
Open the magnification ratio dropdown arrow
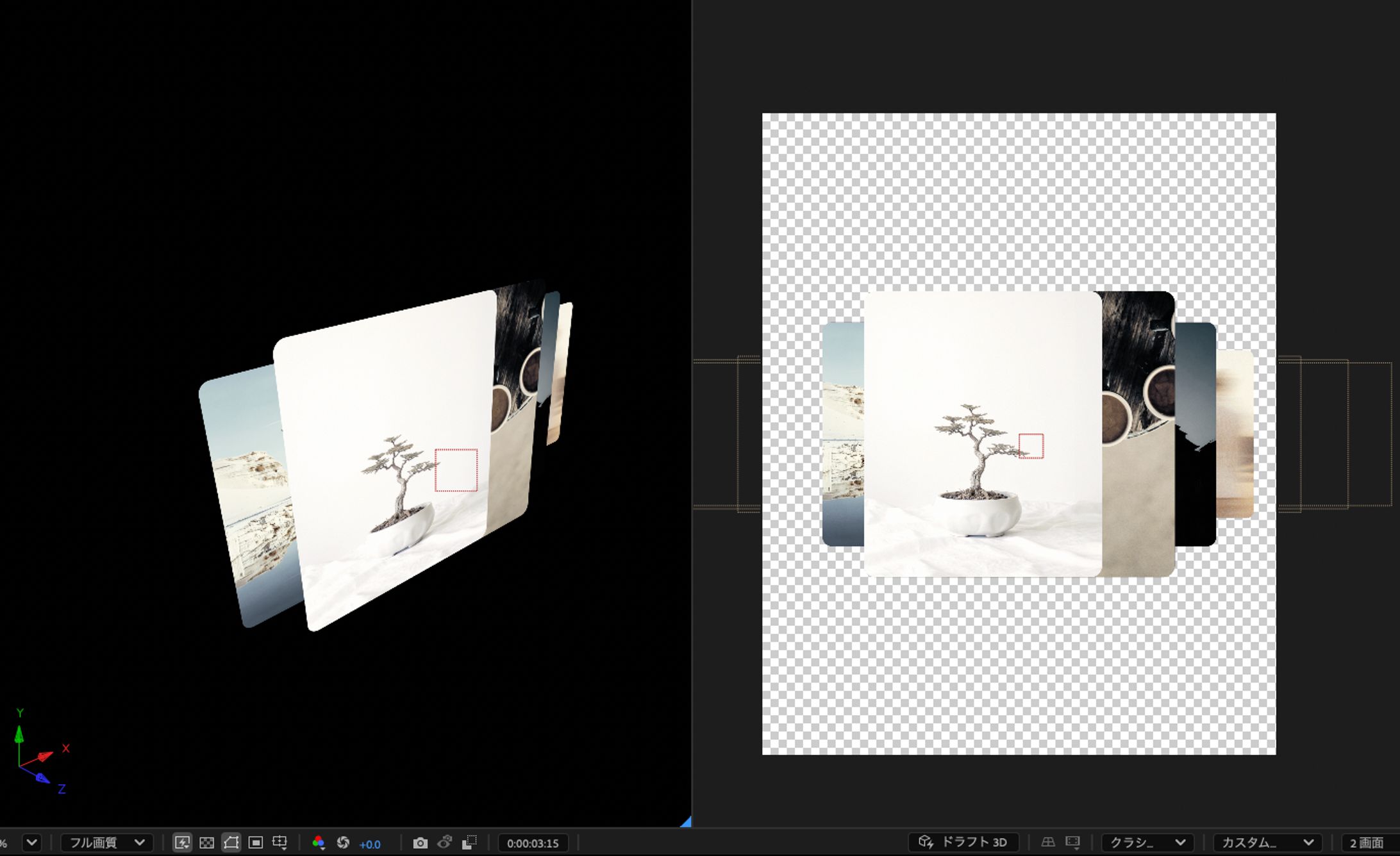31,842
